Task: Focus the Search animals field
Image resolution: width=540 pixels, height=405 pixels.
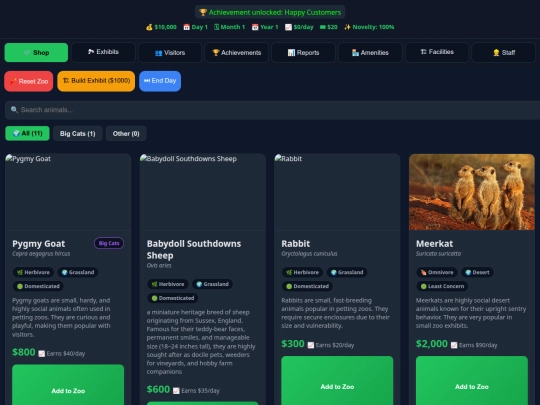Action: point(272,110)
